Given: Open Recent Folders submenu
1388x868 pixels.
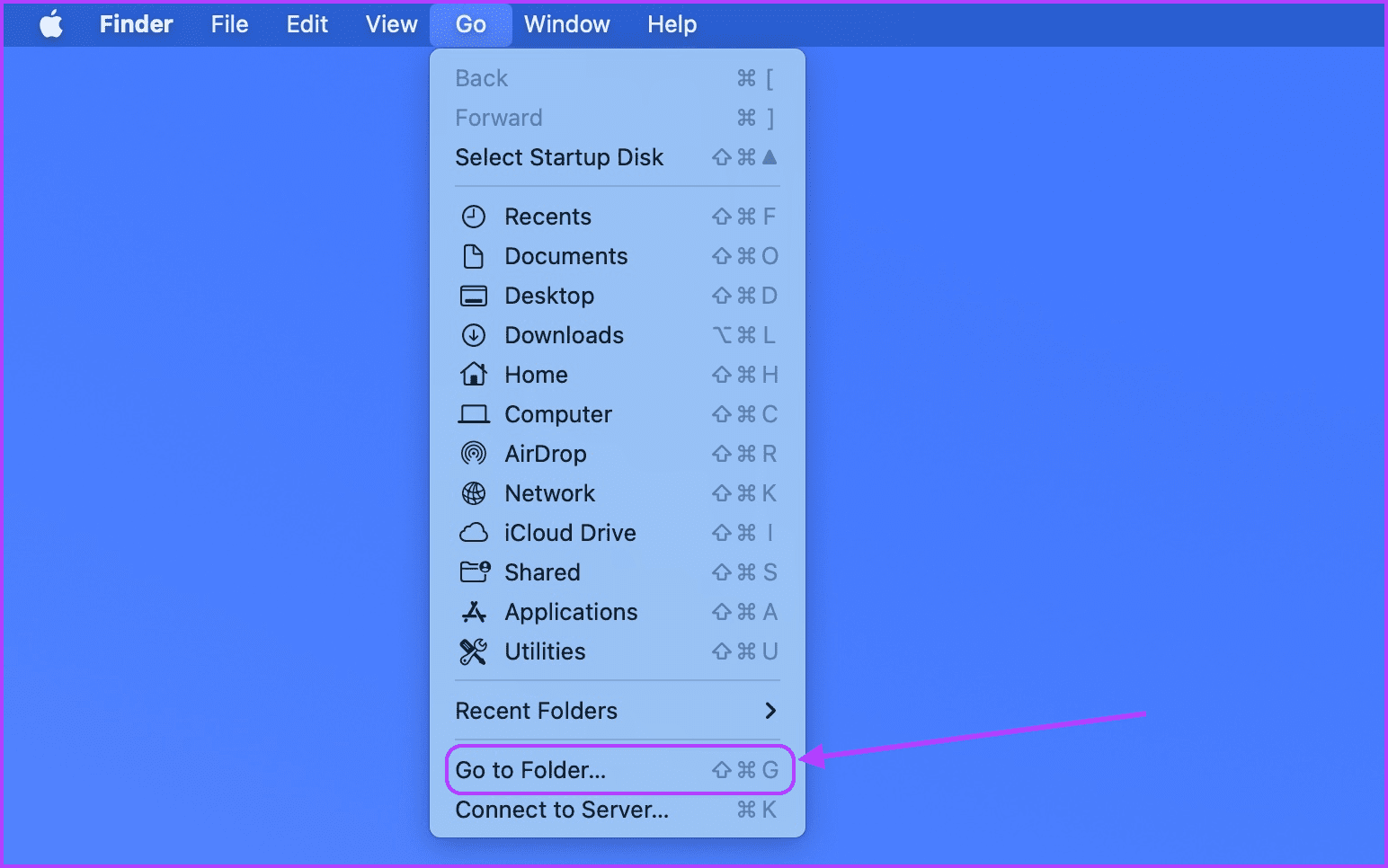Looking at the screenshot, I should click(618, 711).
